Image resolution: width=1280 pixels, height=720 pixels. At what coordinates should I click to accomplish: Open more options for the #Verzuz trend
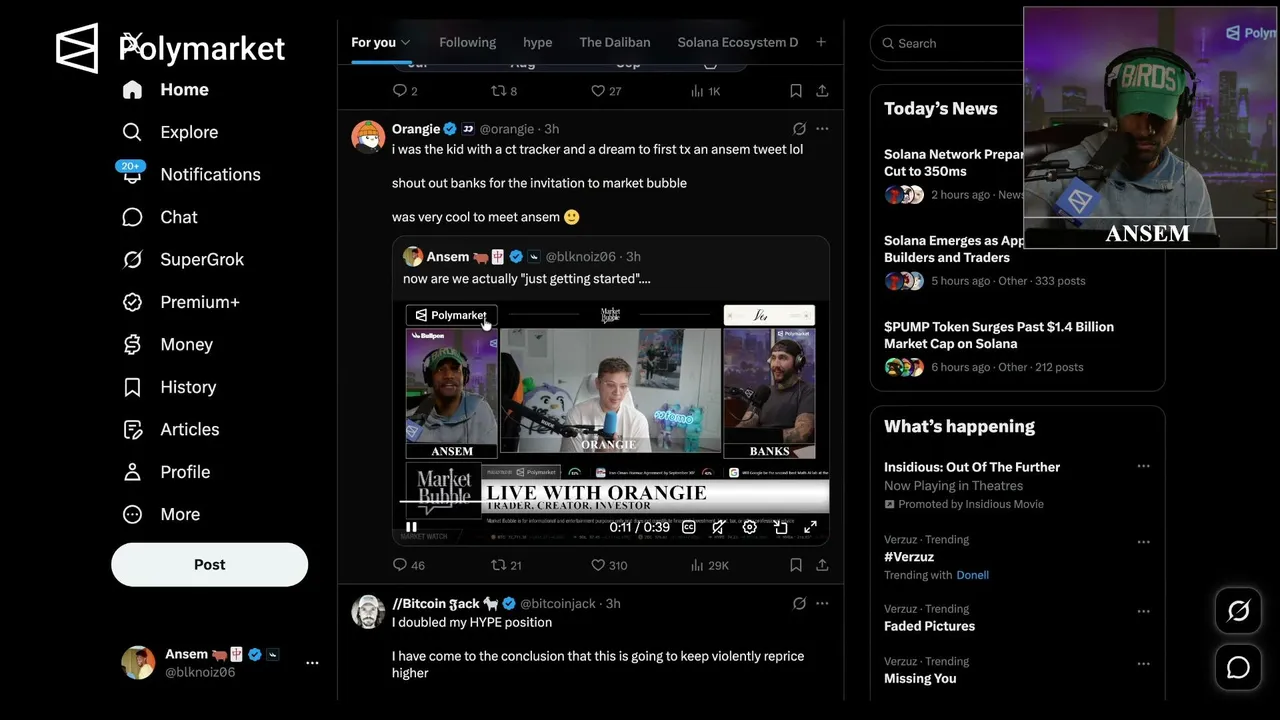coord(1143,542)
